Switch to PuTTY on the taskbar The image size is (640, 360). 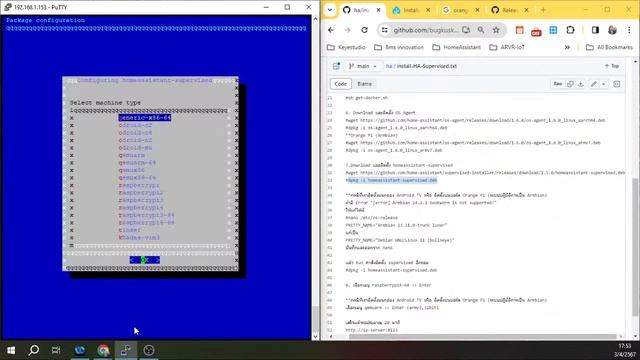pyautogui.click(x=126, y=350)
